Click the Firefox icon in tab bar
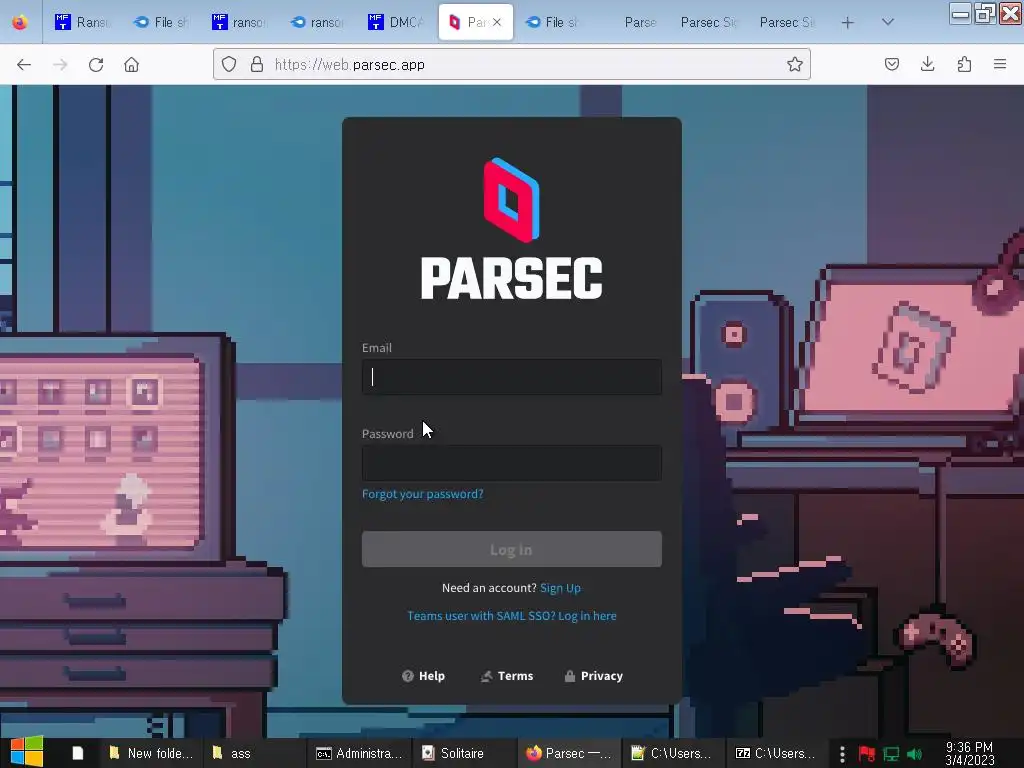1024x768 pixels. click(x=20, y=22)
